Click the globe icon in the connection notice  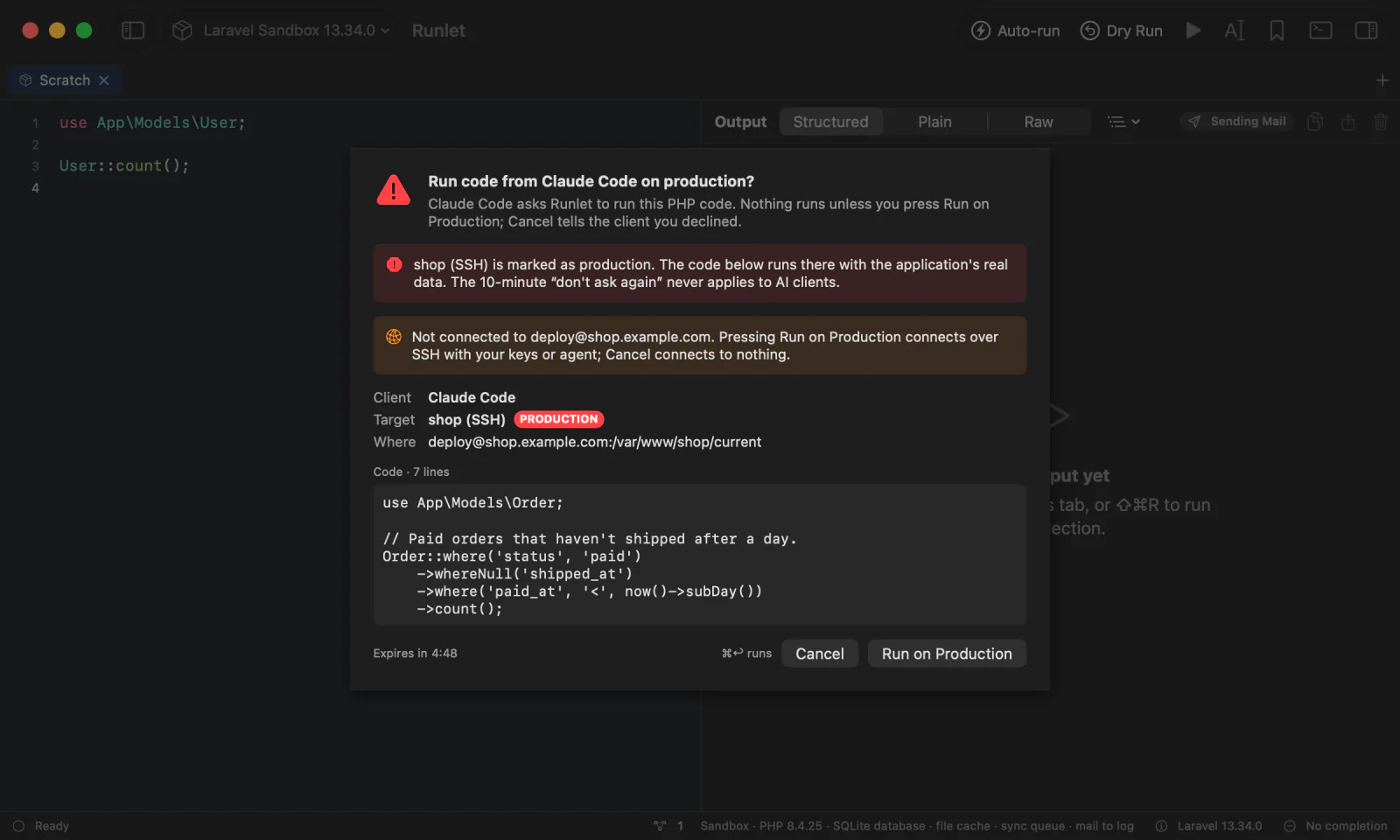tap(394, 337)
